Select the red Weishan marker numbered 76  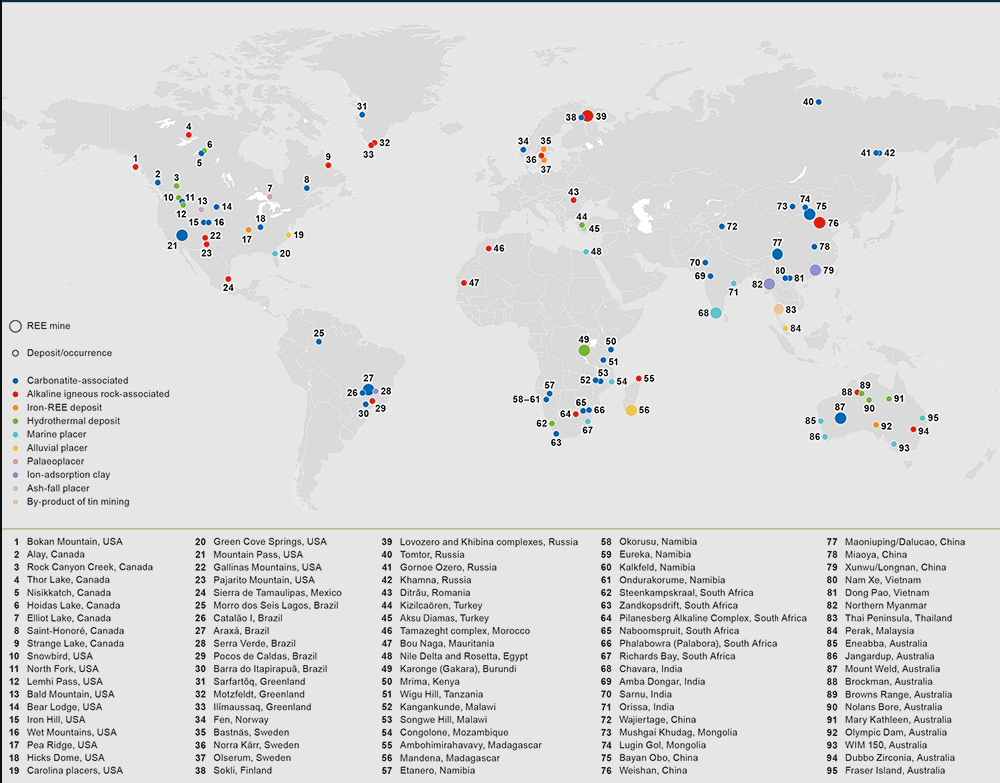pos(820,223)
